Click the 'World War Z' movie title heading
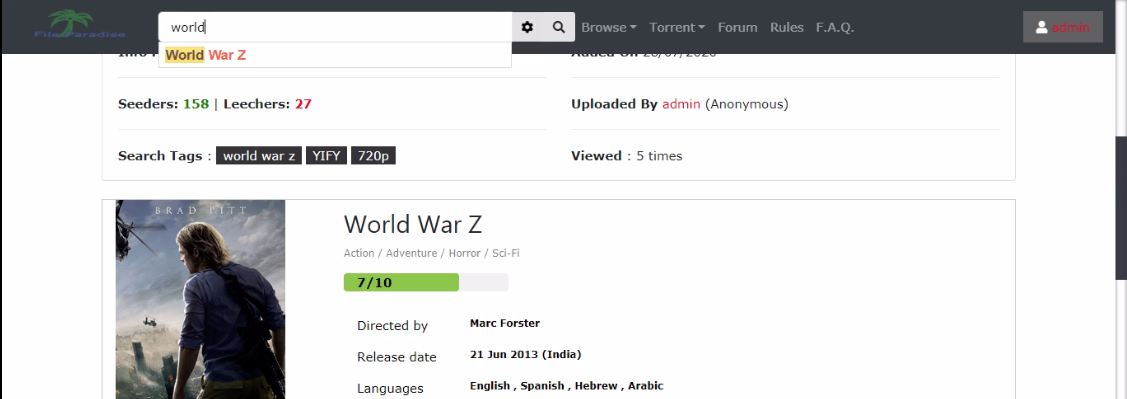The image size is (1127, 399). coord(413,224)
